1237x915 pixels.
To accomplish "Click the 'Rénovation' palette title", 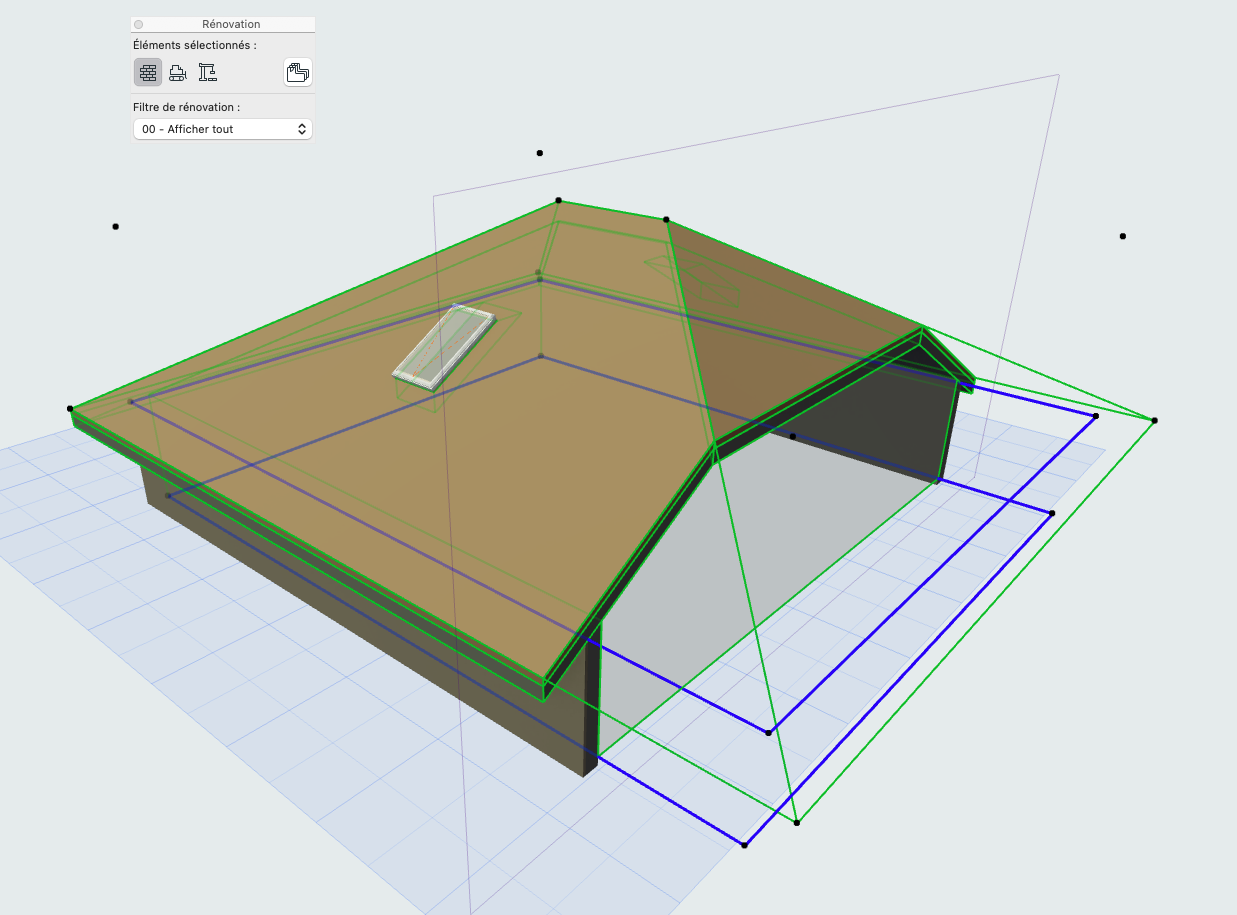I will coord(231,24).
